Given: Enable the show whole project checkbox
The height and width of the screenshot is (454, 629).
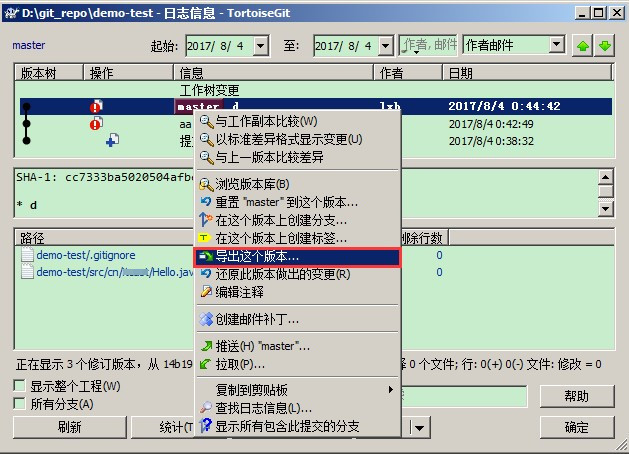Looking at the screenshot, I should 19,385.
